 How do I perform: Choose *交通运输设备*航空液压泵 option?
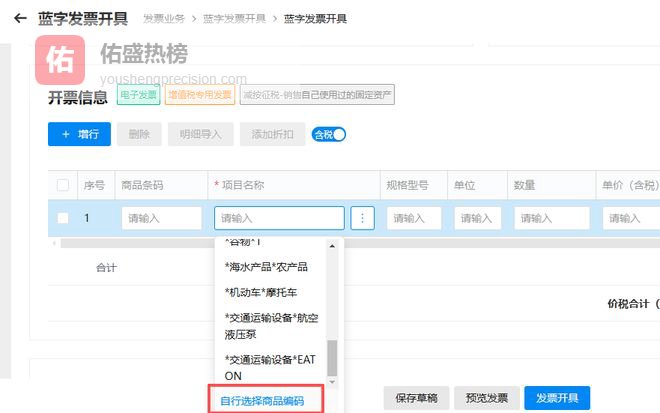point(272,325)
